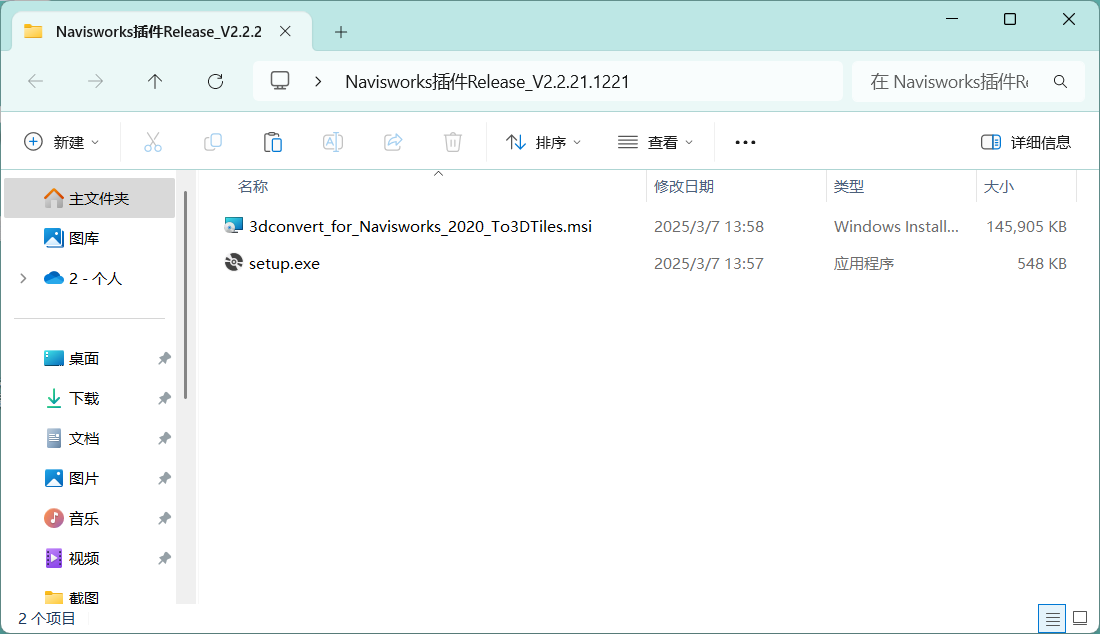Sort by 名称 column header

point(253,187)
